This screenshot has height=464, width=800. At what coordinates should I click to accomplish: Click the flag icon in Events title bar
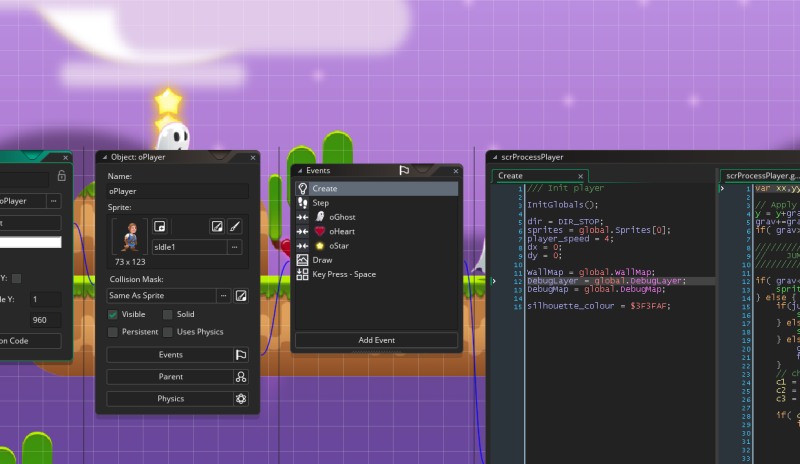click(404, 170)
